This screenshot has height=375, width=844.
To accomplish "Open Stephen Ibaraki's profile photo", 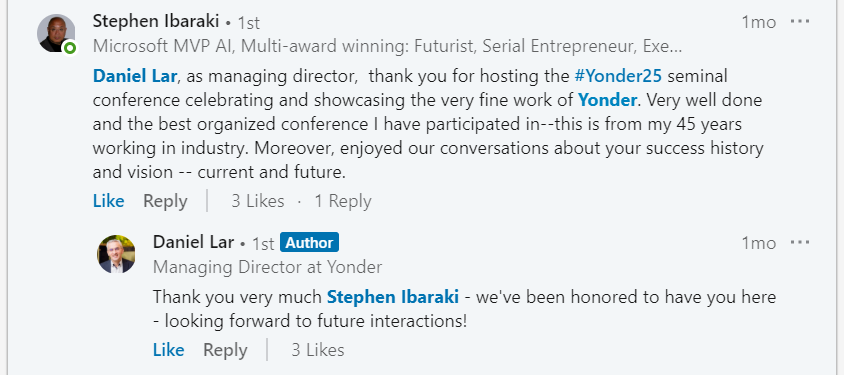I will [x=56, y=33].
